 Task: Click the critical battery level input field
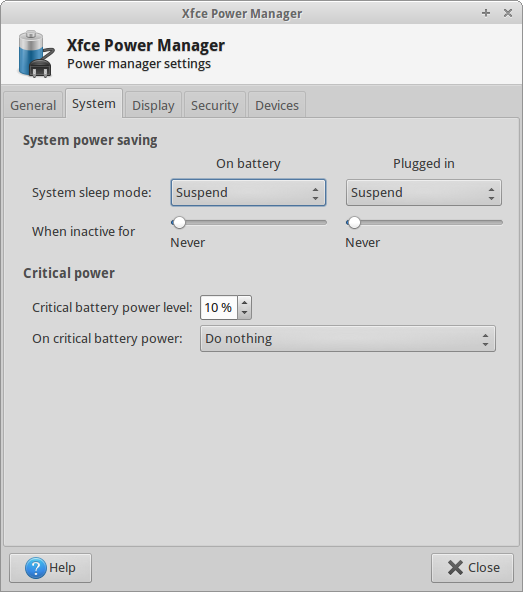click(x=219, y=307)
